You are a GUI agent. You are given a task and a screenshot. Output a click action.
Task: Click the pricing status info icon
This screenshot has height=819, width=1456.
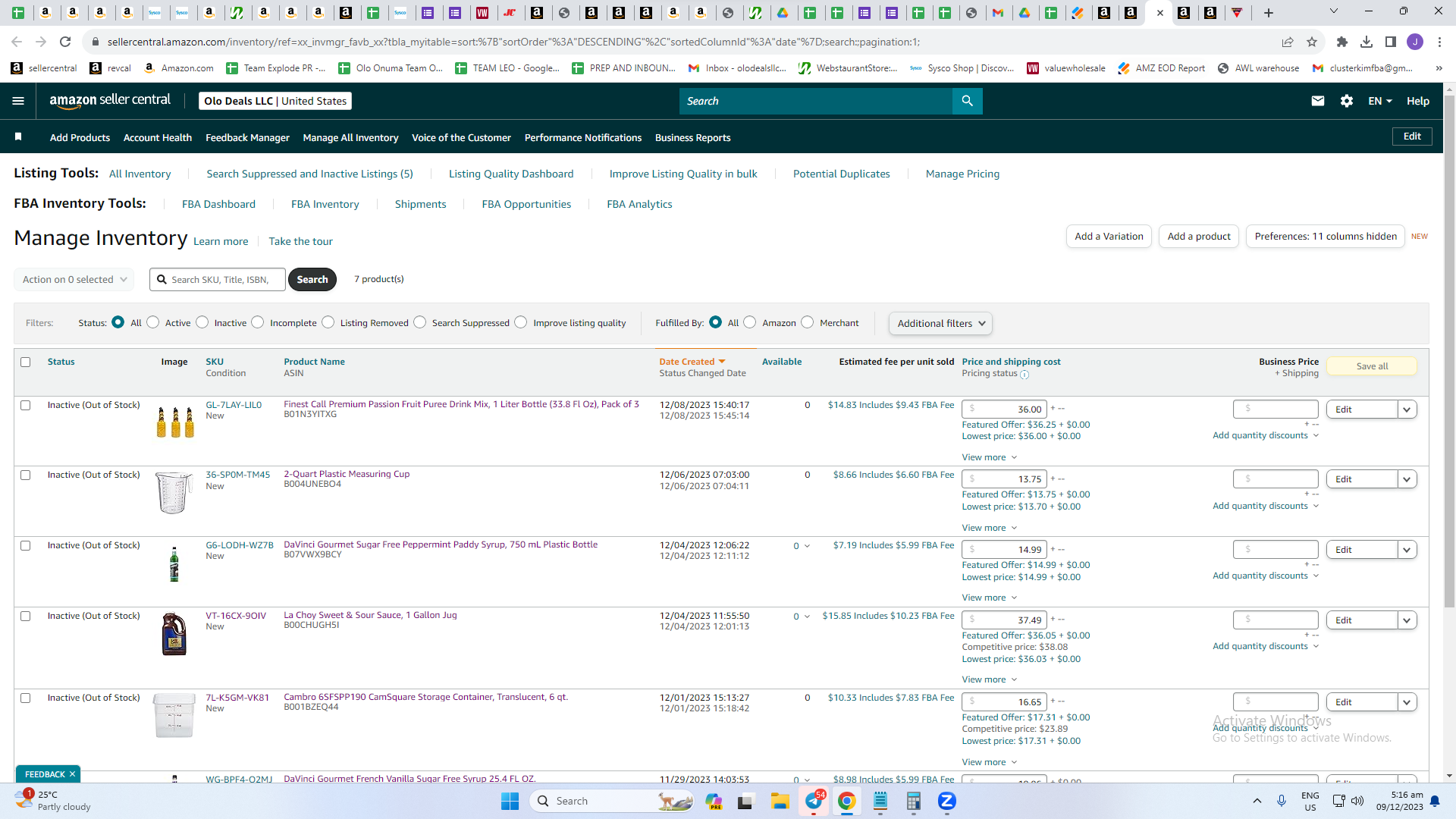(1025, 375)
